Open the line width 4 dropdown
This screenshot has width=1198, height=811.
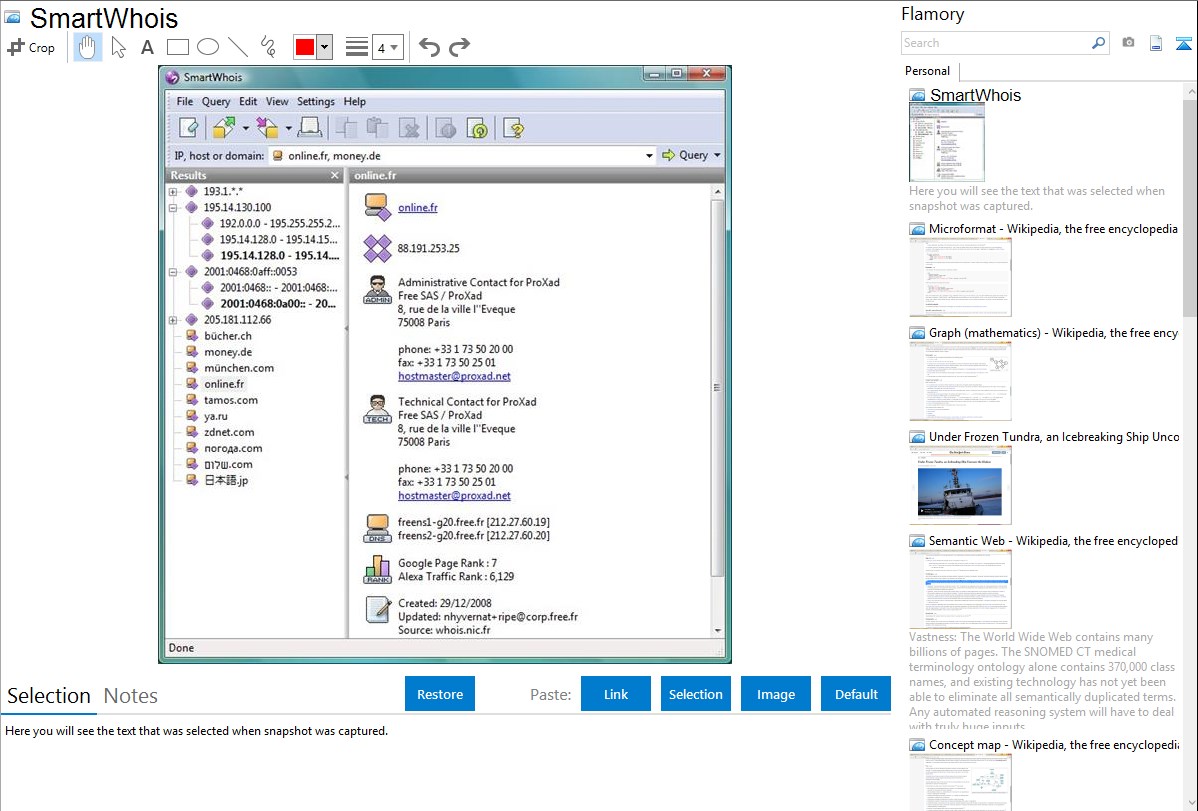coord(387,47)
